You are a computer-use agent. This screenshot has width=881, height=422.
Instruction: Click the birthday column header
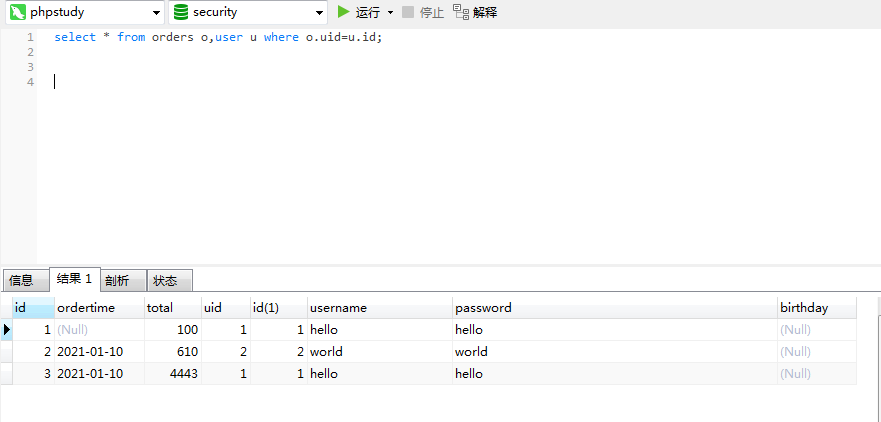coord(817,307)
